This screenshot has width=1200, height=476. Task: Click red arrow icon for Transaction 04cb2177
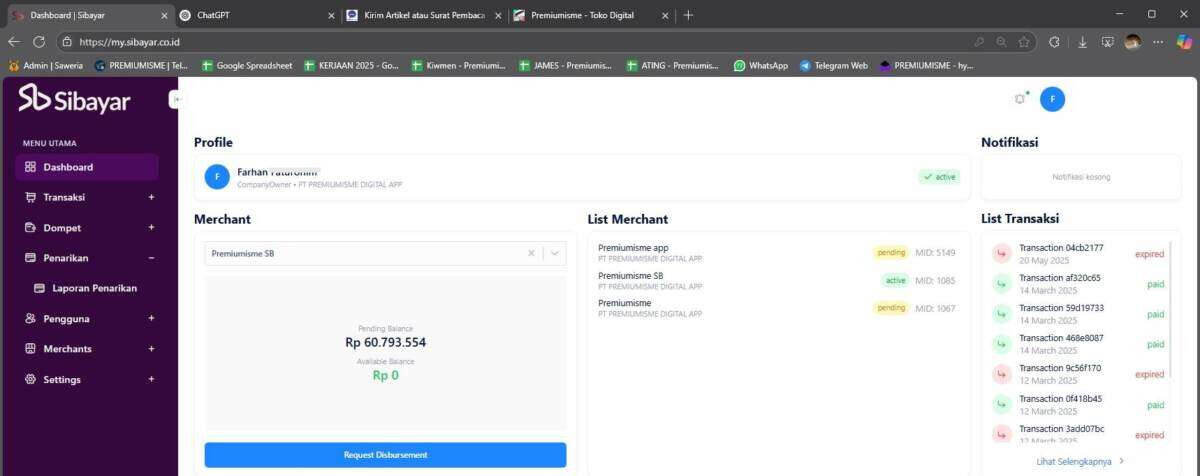pos(1002,254)
